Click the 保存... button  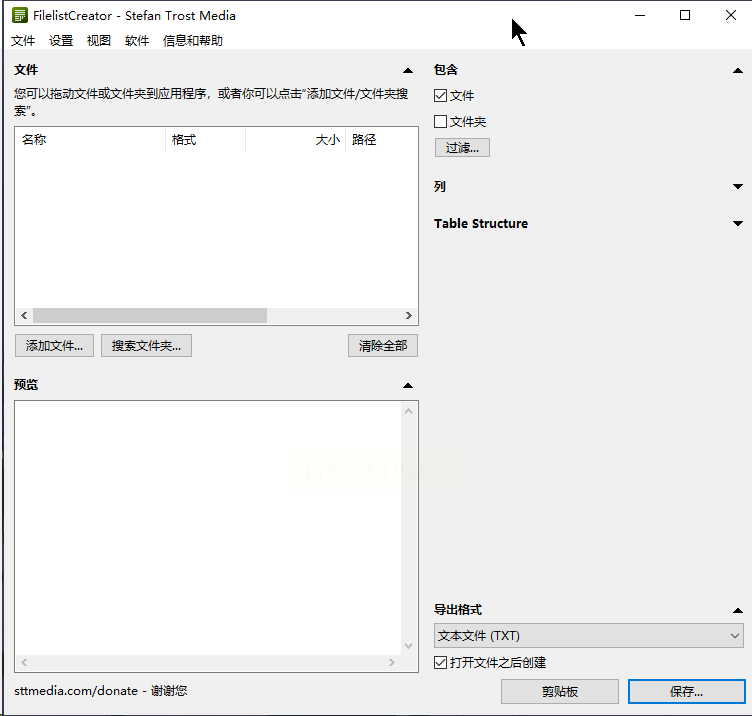click(686, 692)
